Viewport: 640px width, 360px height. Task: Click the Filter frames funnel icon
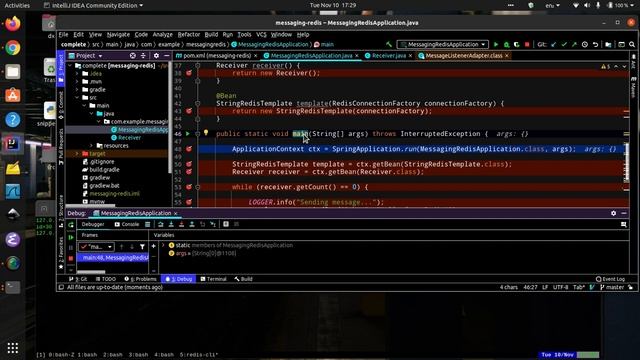click(142, 247)
